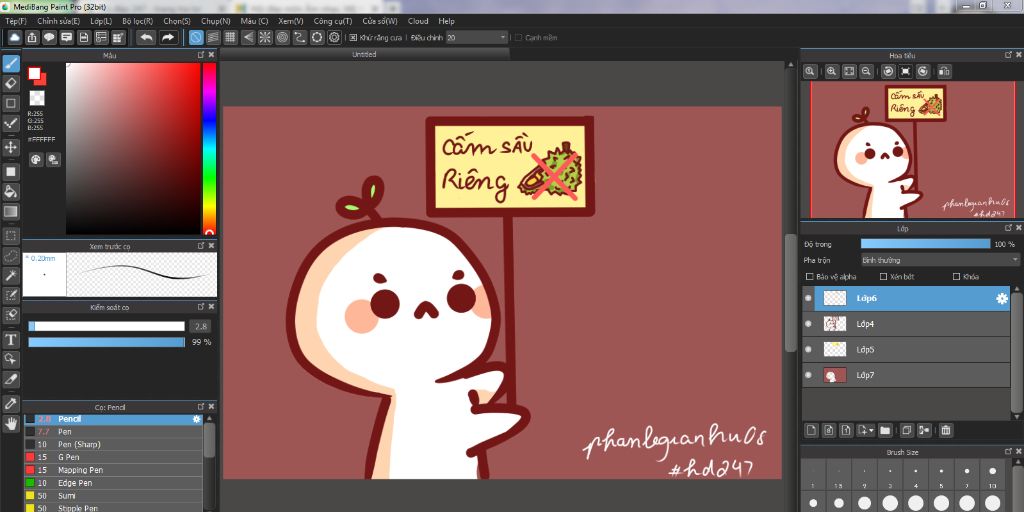Open Pha trộn blend mode dropdown

940,260
